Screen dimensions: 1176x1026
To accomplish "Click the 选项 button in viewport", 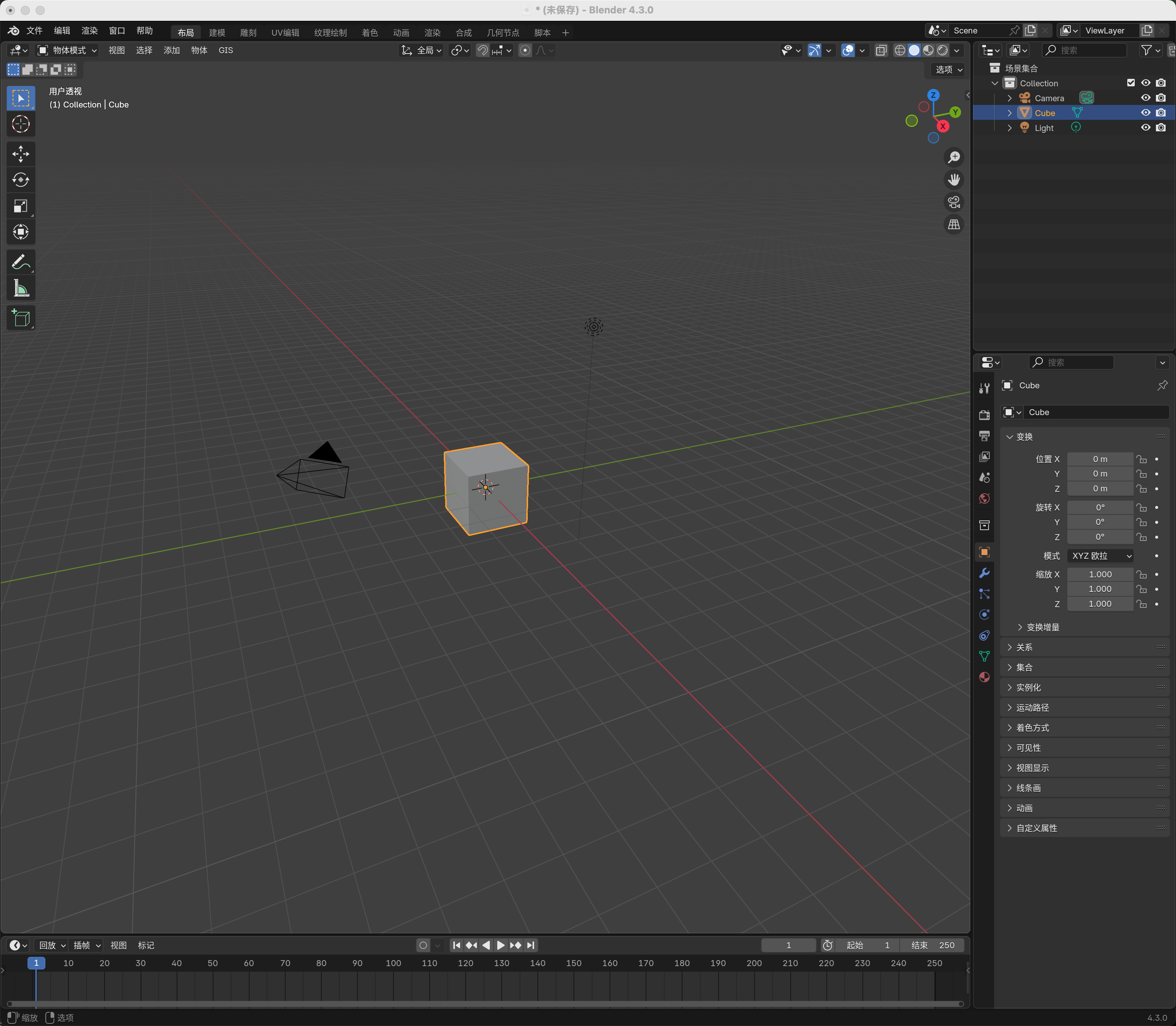I will pyautogui.click(x=948, y=69).
